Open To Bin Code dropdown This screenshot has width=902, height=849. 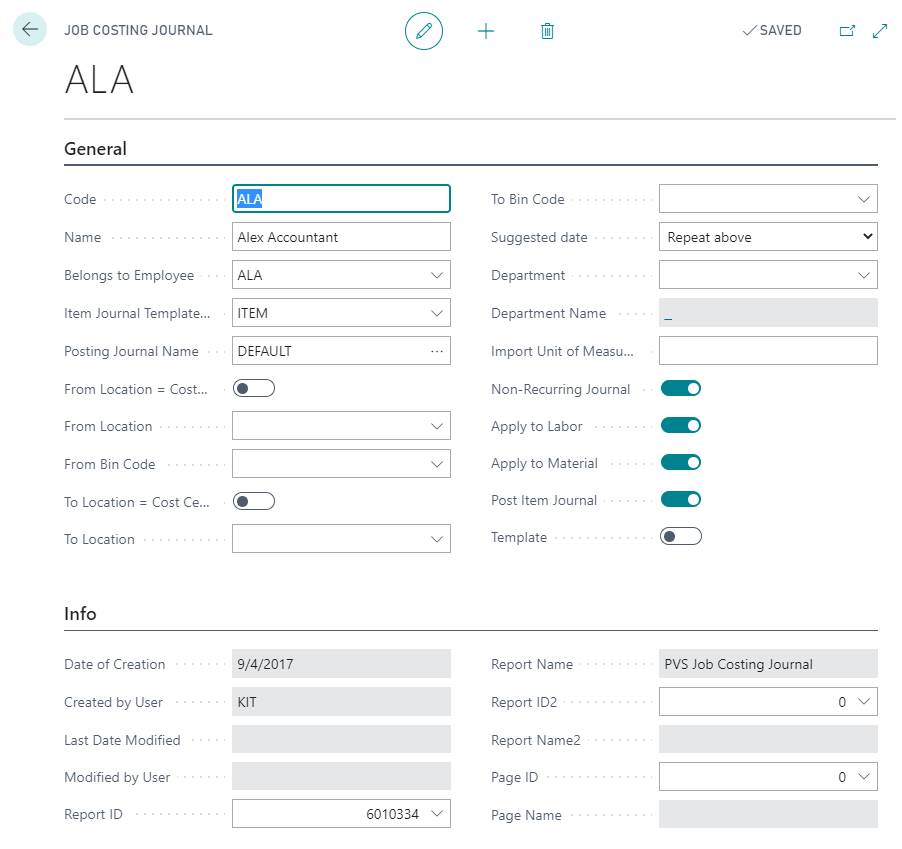[x=864, y=199]
